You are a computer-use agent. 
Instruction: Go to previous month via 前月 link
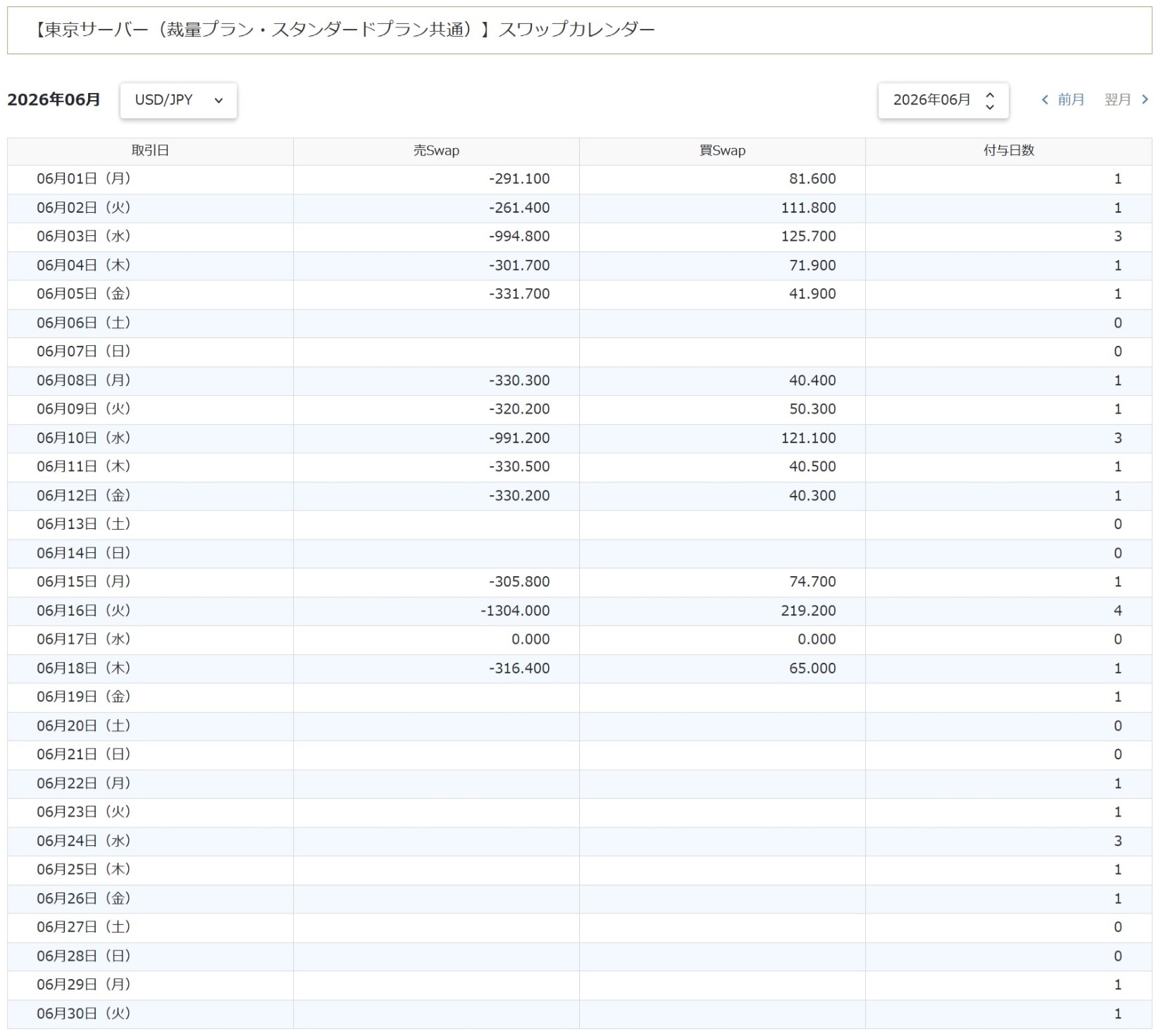[x=1063, y=99]
